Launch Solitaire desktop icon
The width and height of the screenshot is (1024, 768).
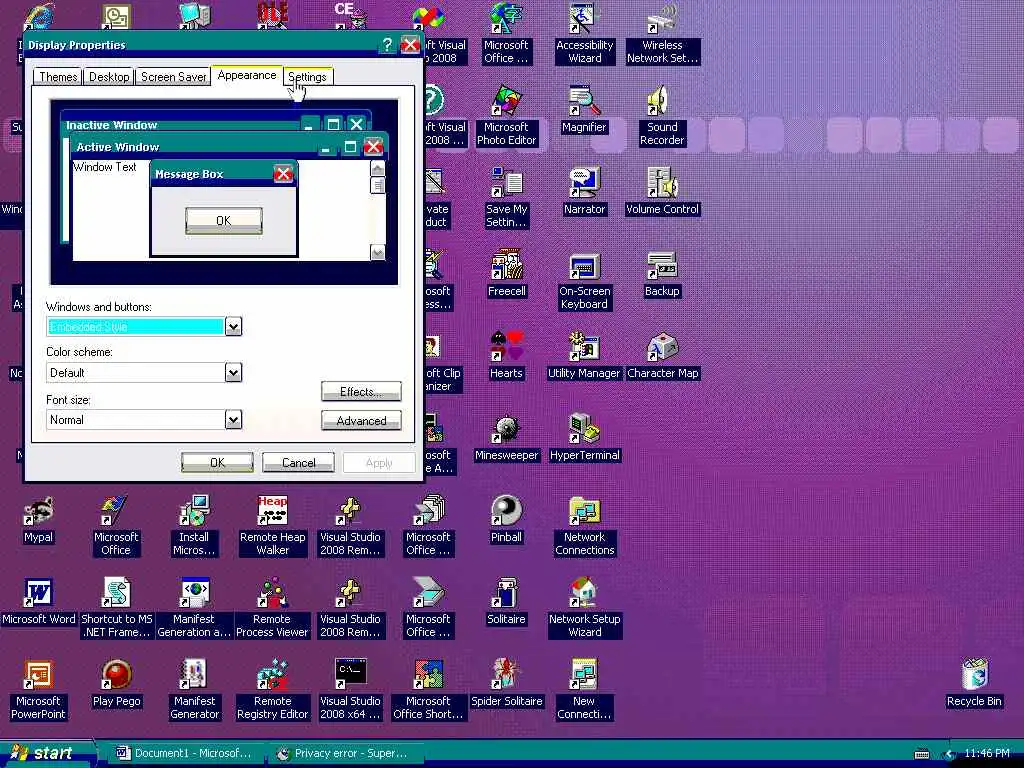[506, 602]
